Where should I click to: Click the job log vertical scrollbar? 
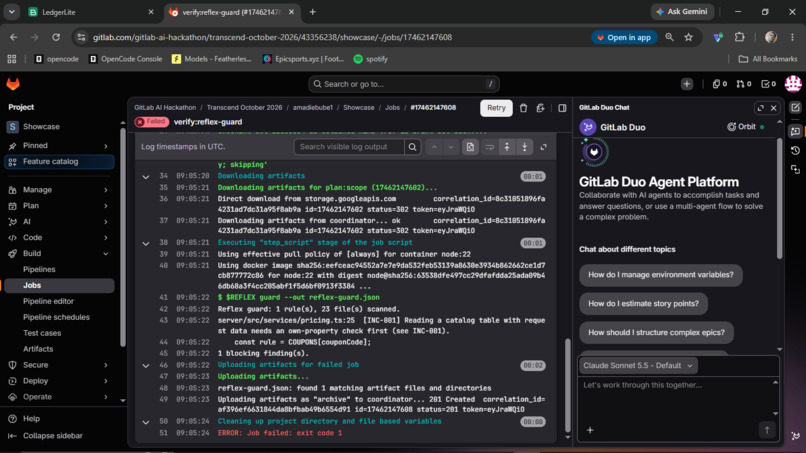[x=567, y=385]
